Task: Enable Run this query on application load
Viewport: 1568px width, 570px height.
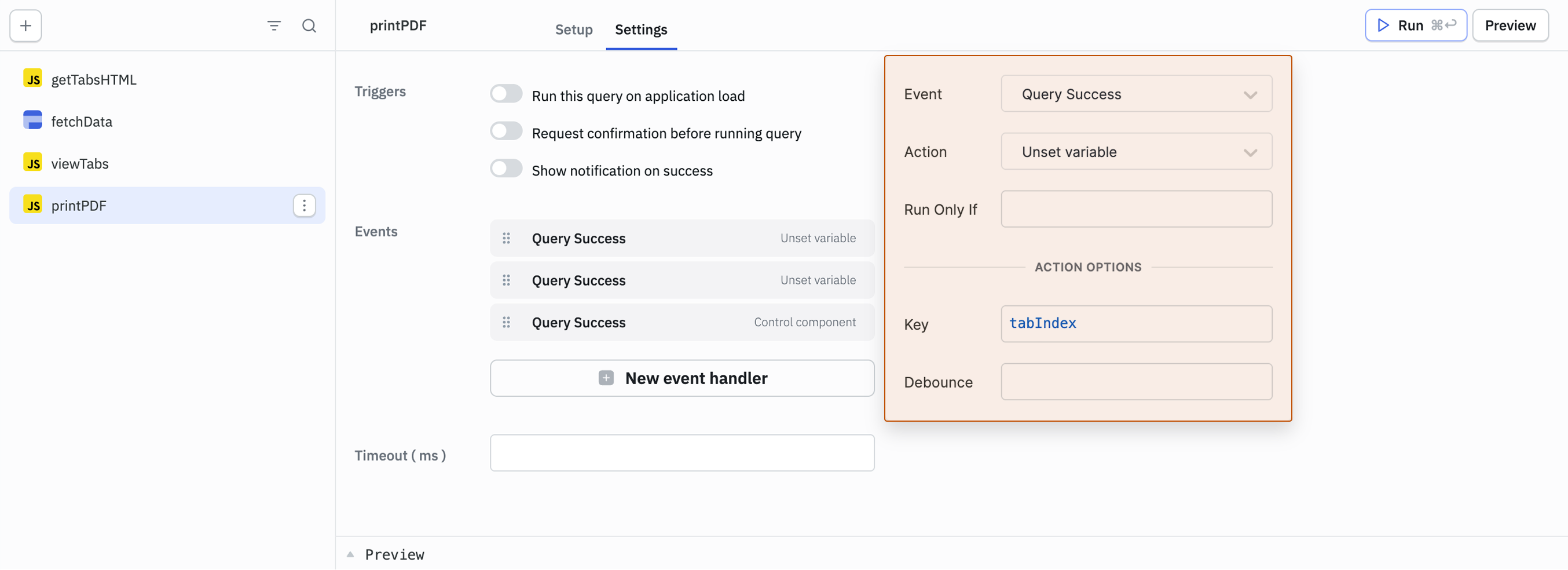Action: (x=506, y=94)
